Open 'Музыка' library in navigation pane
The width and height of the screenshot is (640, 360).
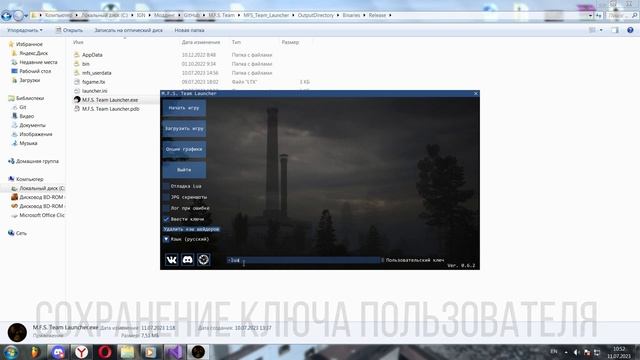pyautogui.click(x=28, y=143)
